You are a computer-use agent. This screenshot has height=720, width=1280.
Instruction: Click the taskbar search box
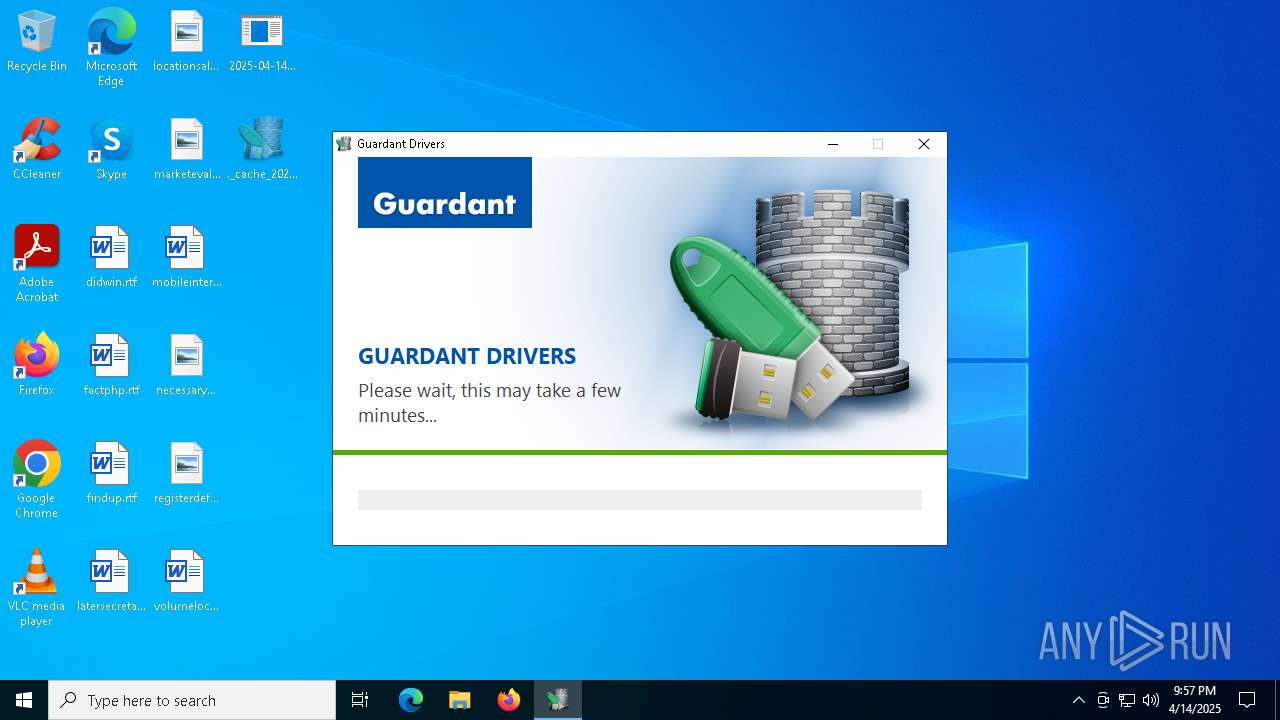(x=192, y=700)
